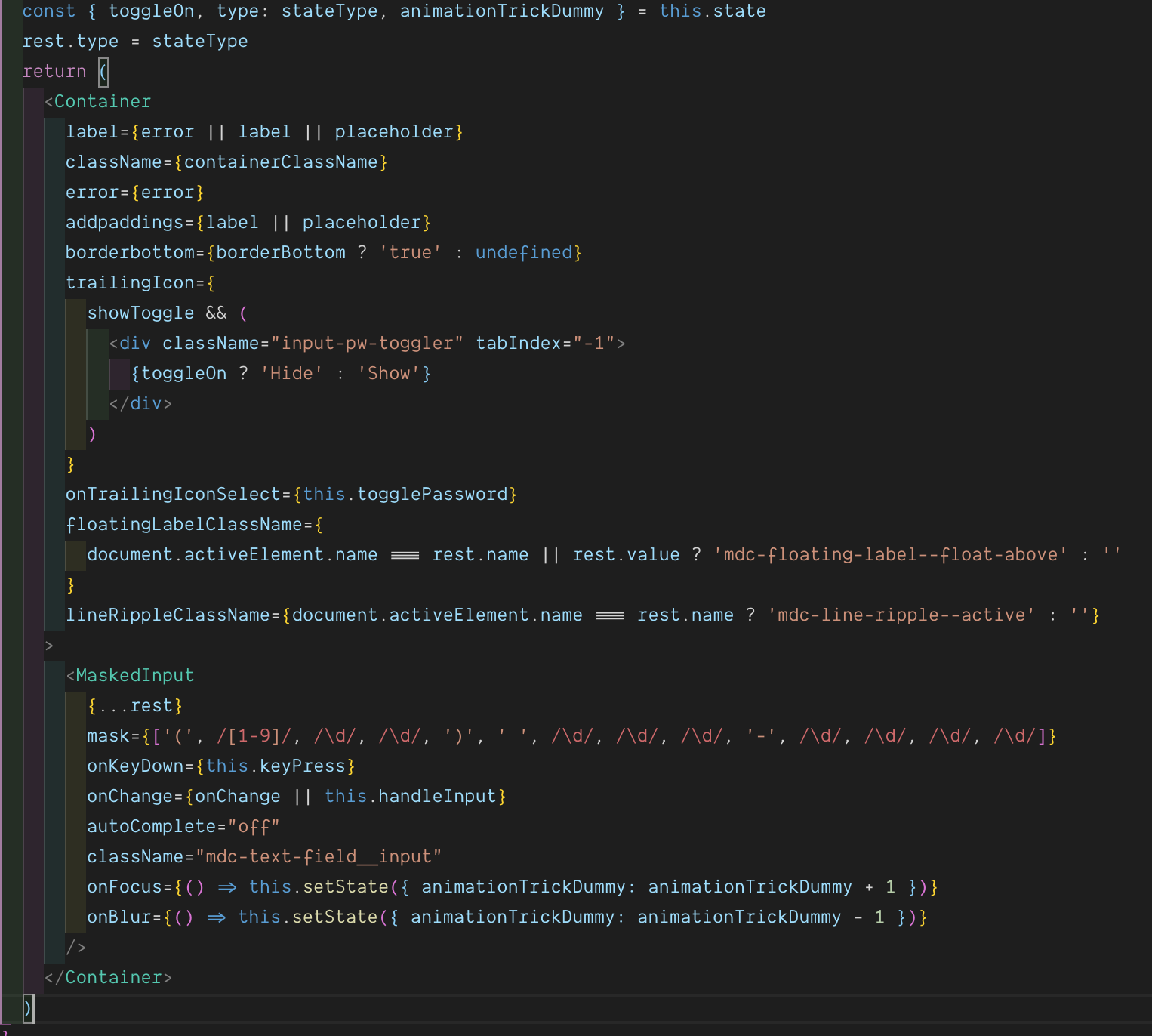Click the 'addpaddings' attribute name
1152x1036 pixels.
[x=125, y=223]
